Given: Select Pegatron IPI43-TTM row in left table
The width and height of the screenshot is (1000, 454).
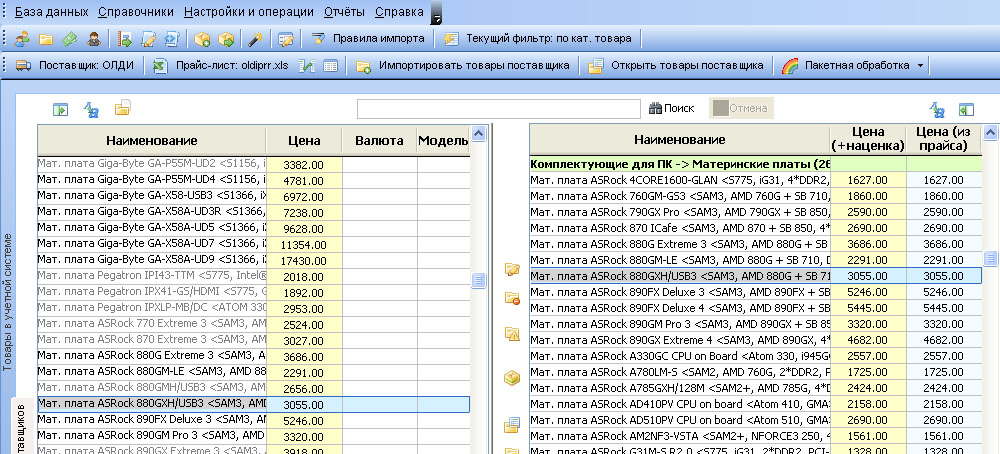Looking at the screenshot, I should pyautogui.click(x=254, y=277).
